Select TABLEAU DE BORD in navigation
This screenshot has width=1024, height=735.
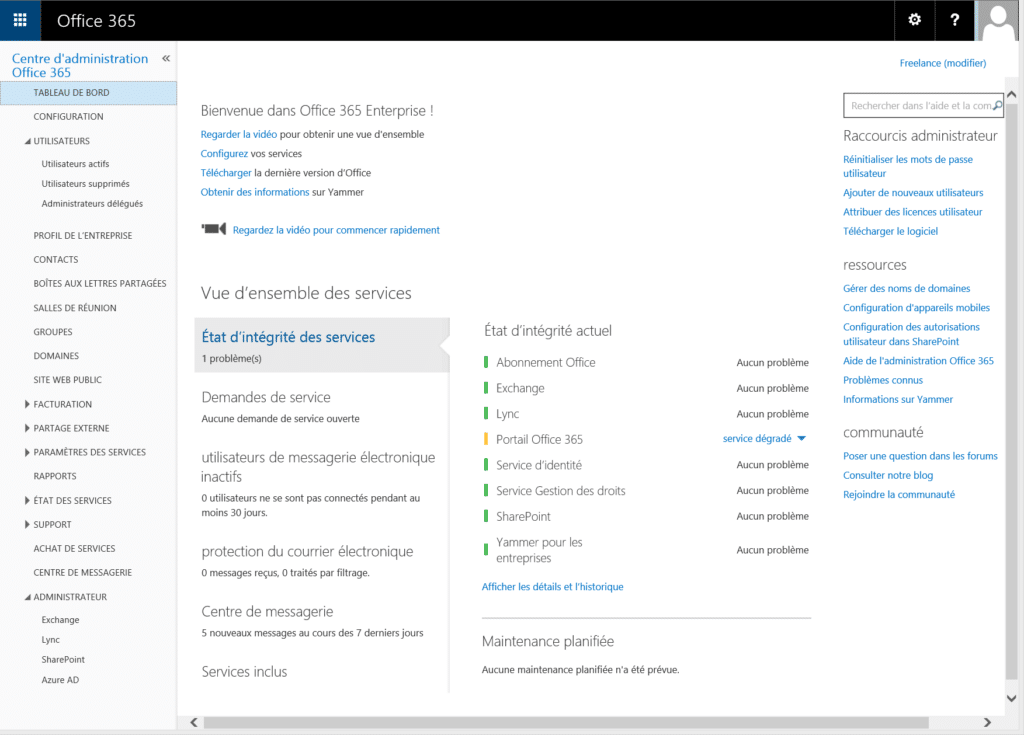click(x=88, y=93)
